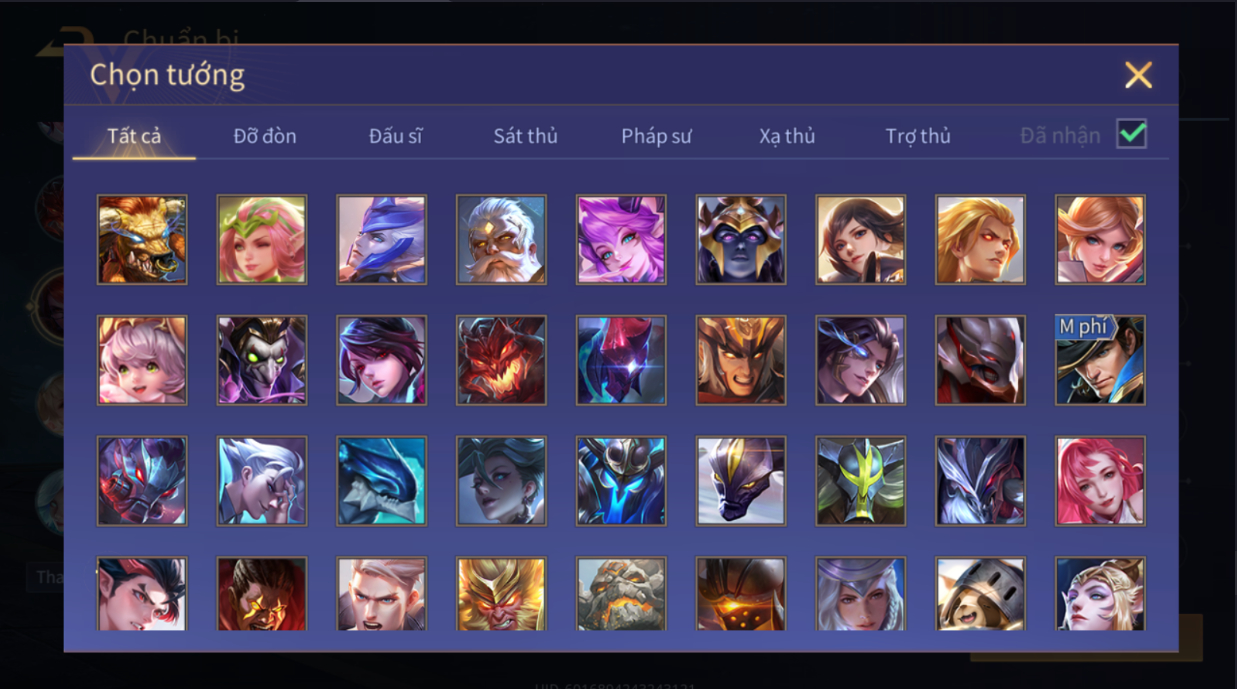Select purple-haired girl with teal eyes
This screenshot has width=1237, height=689.
coord(621,240)
